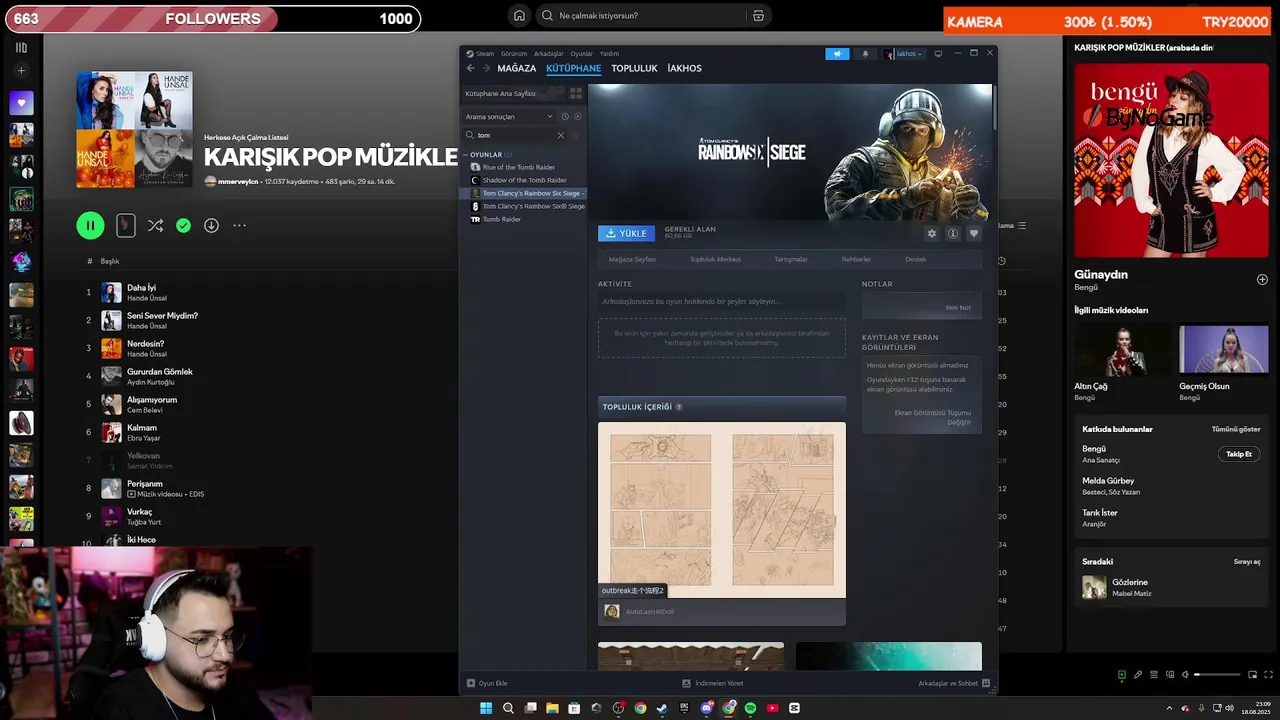Open Steam menu in Steam window
Viewport: 1280px width, 720px height.
click(x=480, y=54)
